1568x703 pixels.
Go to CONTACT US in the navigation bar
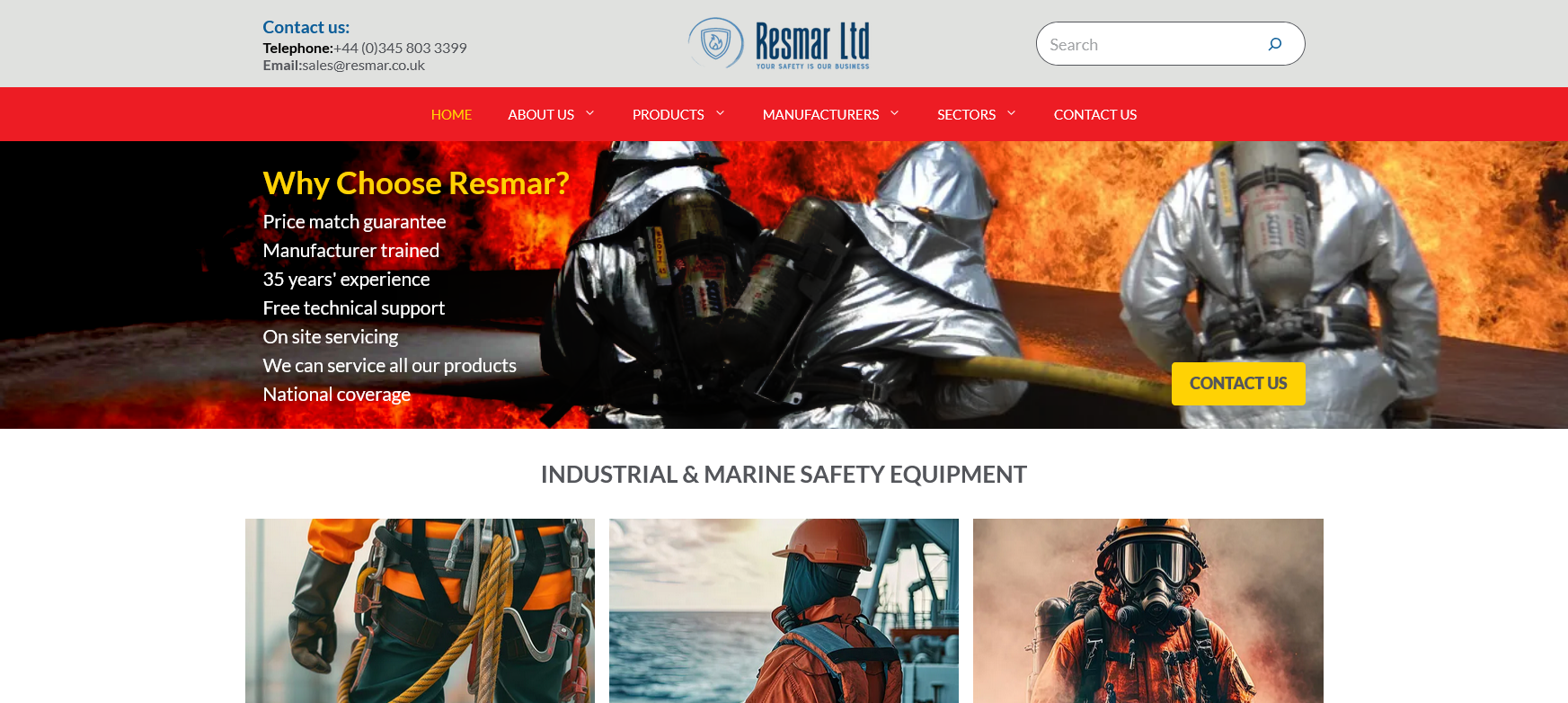point(1095,114)
